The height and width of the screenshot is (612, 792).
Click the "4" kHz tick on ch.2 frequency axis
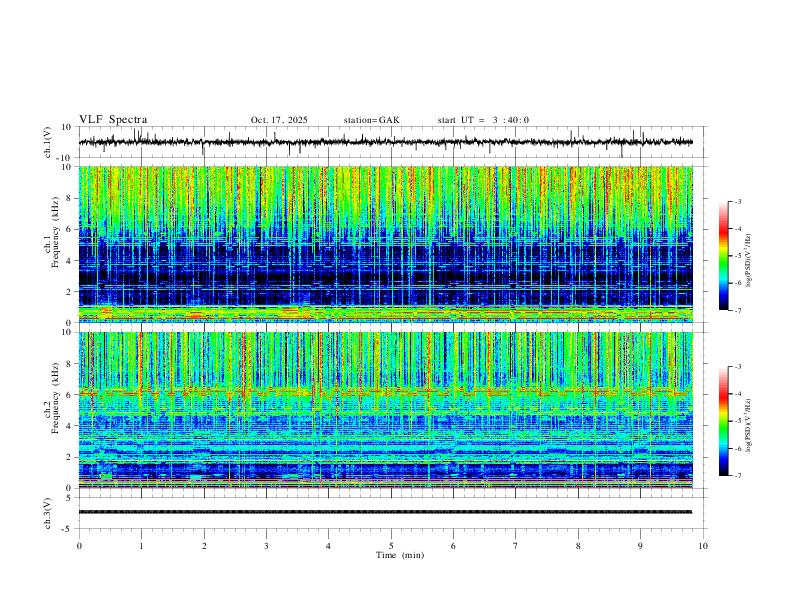(x=70, y=426)
